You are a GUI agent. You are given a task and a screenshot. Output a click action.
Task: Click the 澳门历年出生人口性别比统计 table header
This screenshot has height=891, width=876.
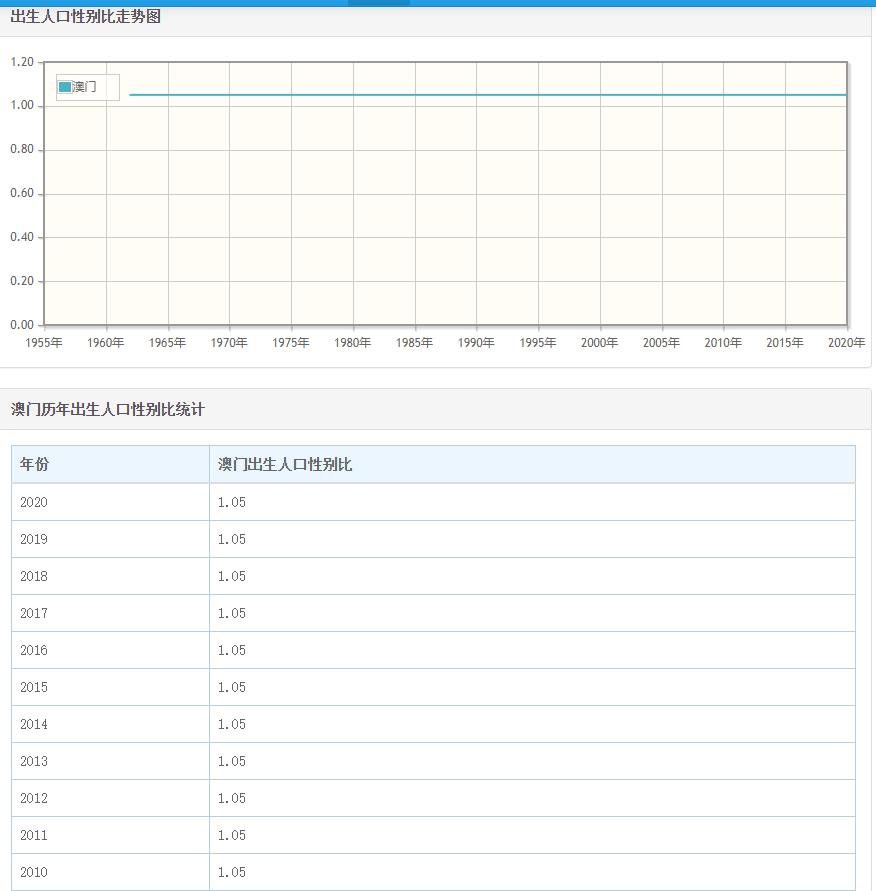coord(108,409)
